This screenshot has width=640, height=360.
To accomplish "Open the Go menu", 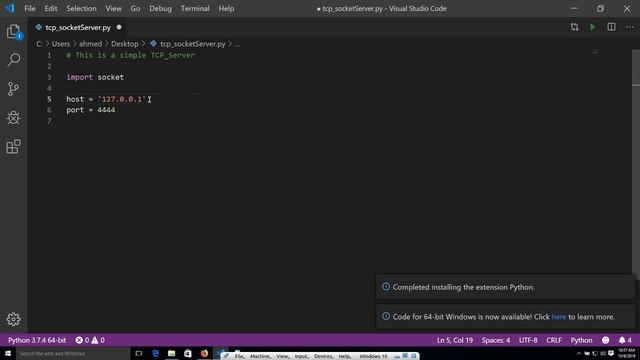I will pos(135,9).
